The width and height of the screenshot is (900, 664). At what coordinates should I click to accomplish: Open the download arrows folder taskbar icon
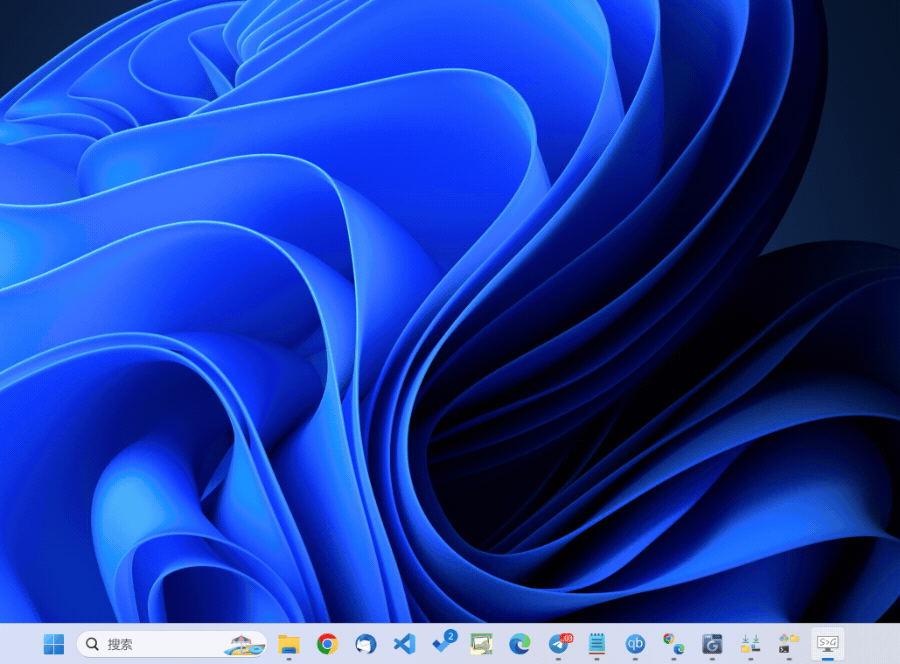pyautogui.click(x=750, y=644)
